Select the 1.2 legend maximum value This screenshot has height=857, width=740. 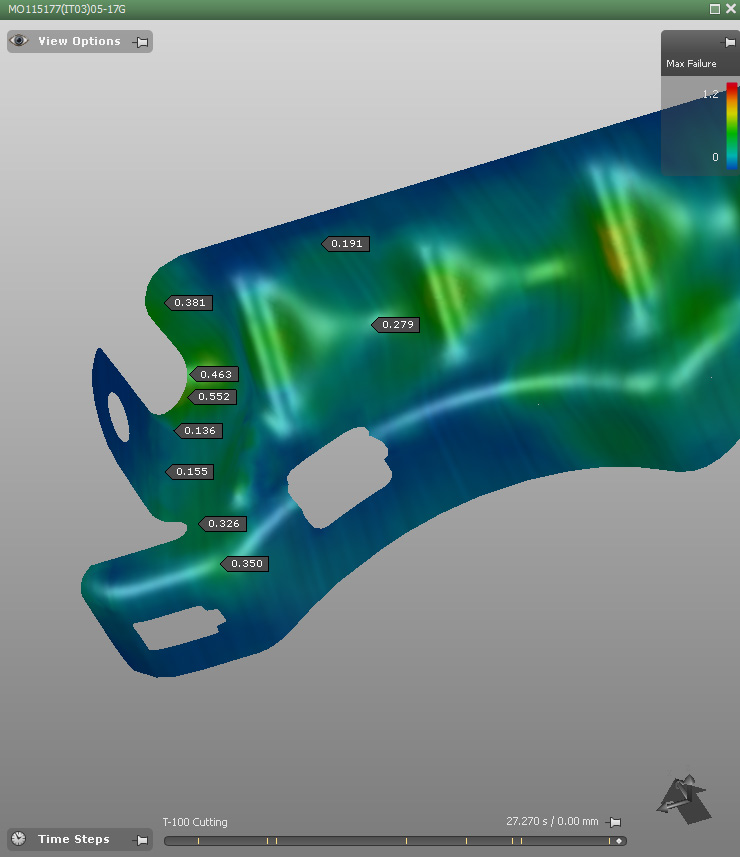click(710, 95)
